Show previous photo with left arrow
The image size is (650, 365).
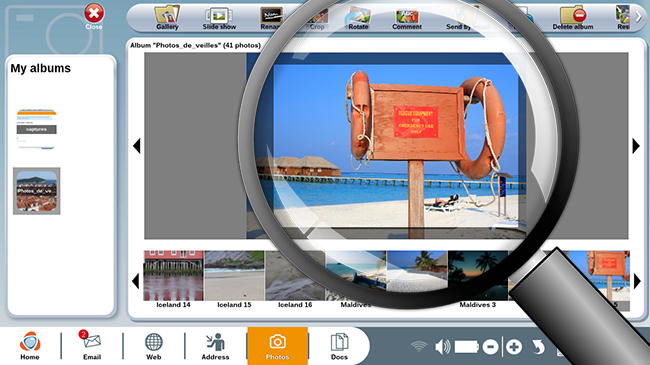[137, 146]
